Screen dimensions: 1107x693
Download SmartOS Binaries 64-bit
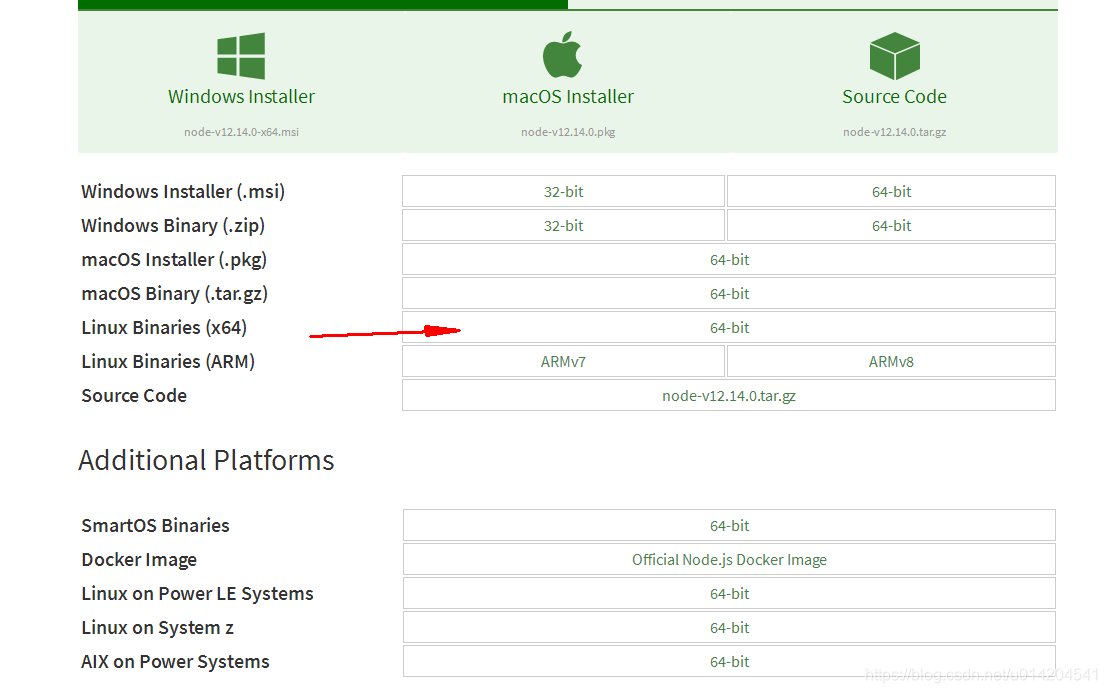(x=729, y=526)
